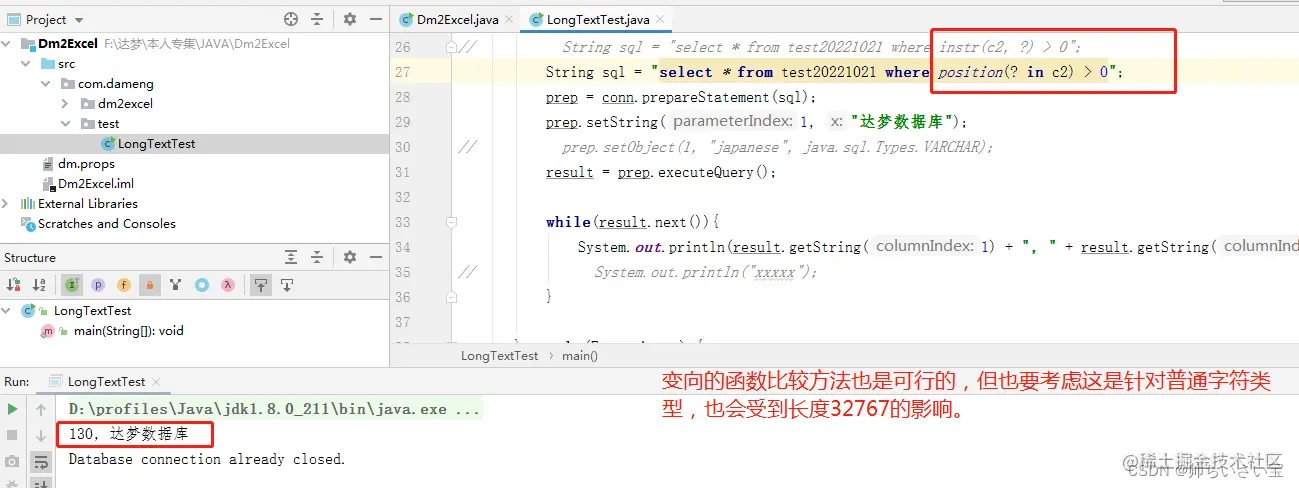Toggle the blue circle filter in Structure
The height and width of the screenshot is (488, 1299).
(202, 285)
